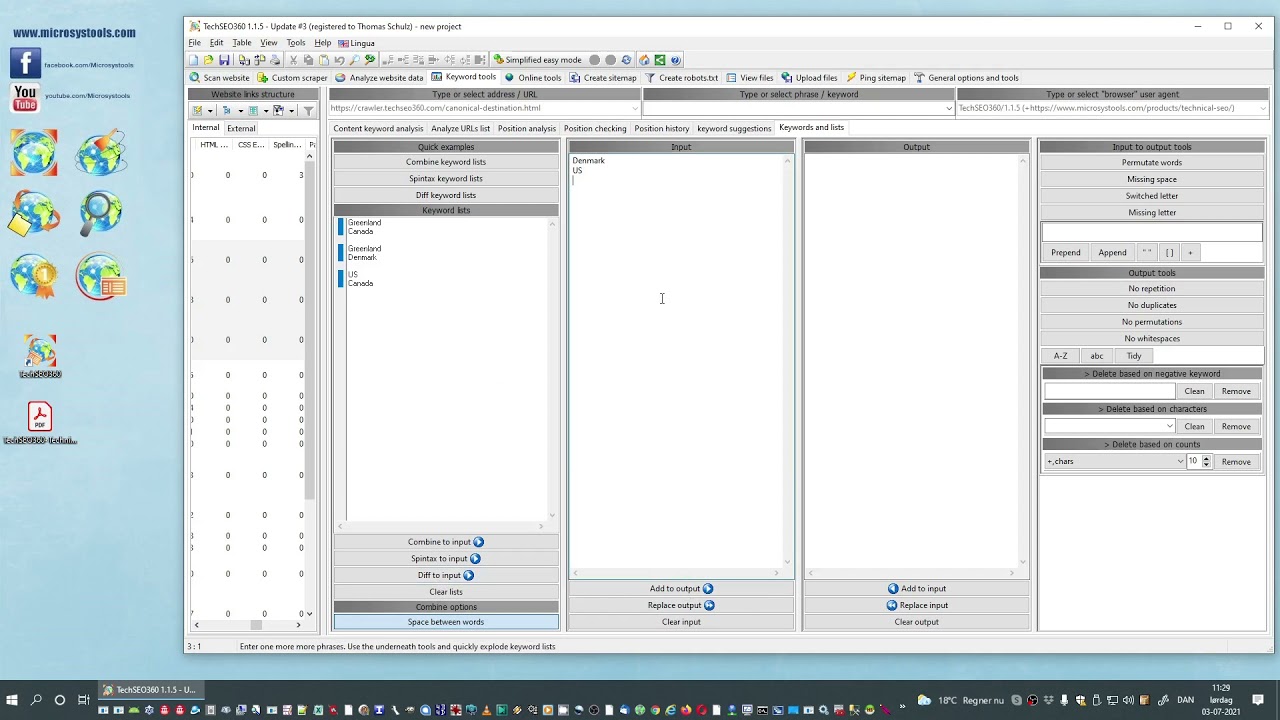Toggle Simplified easy mode
Screen dimensions: 1280x720
coord(537,60)
